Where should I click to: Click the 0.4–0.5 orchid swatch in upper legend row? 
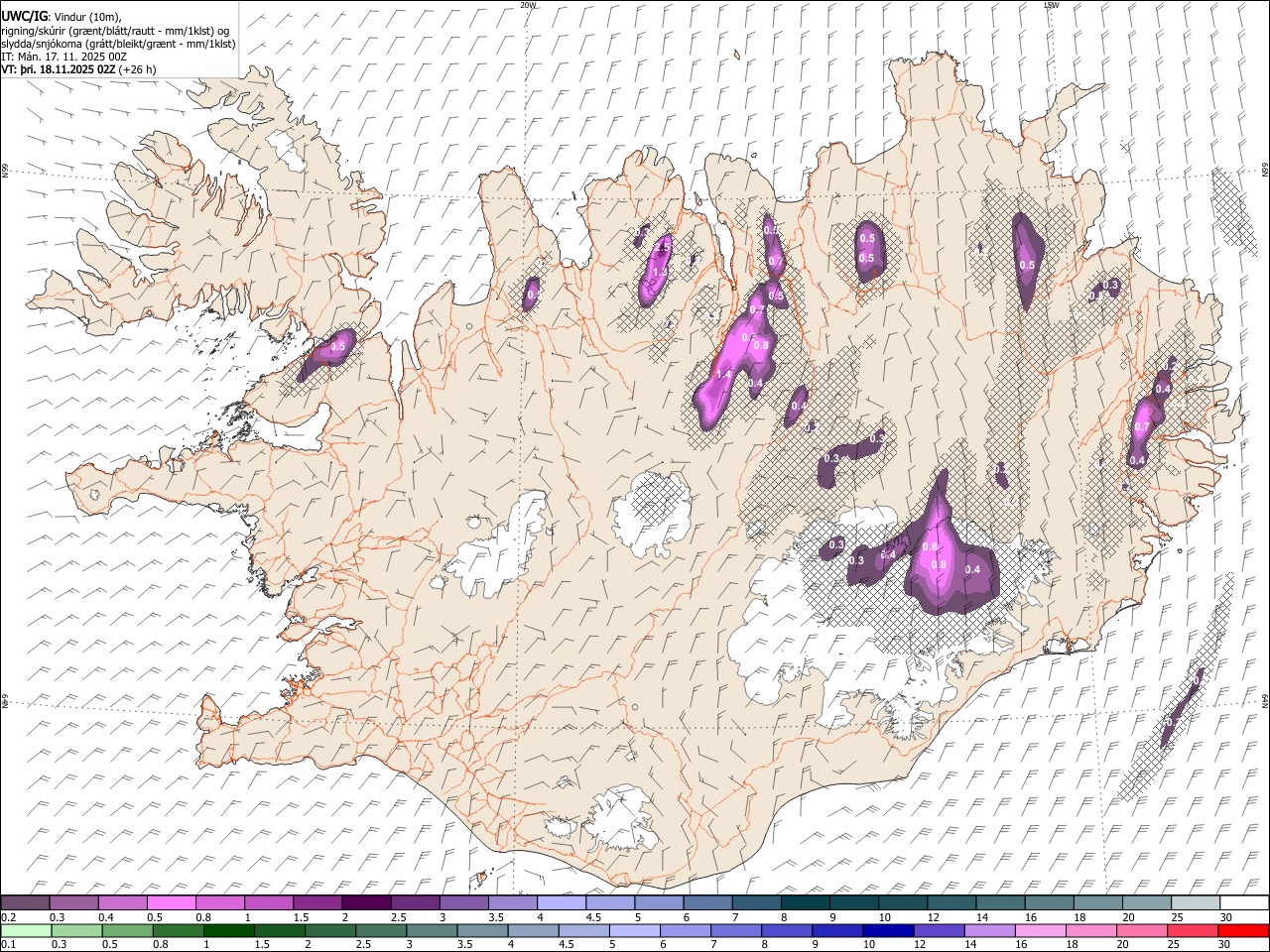[x=122, y=902]
